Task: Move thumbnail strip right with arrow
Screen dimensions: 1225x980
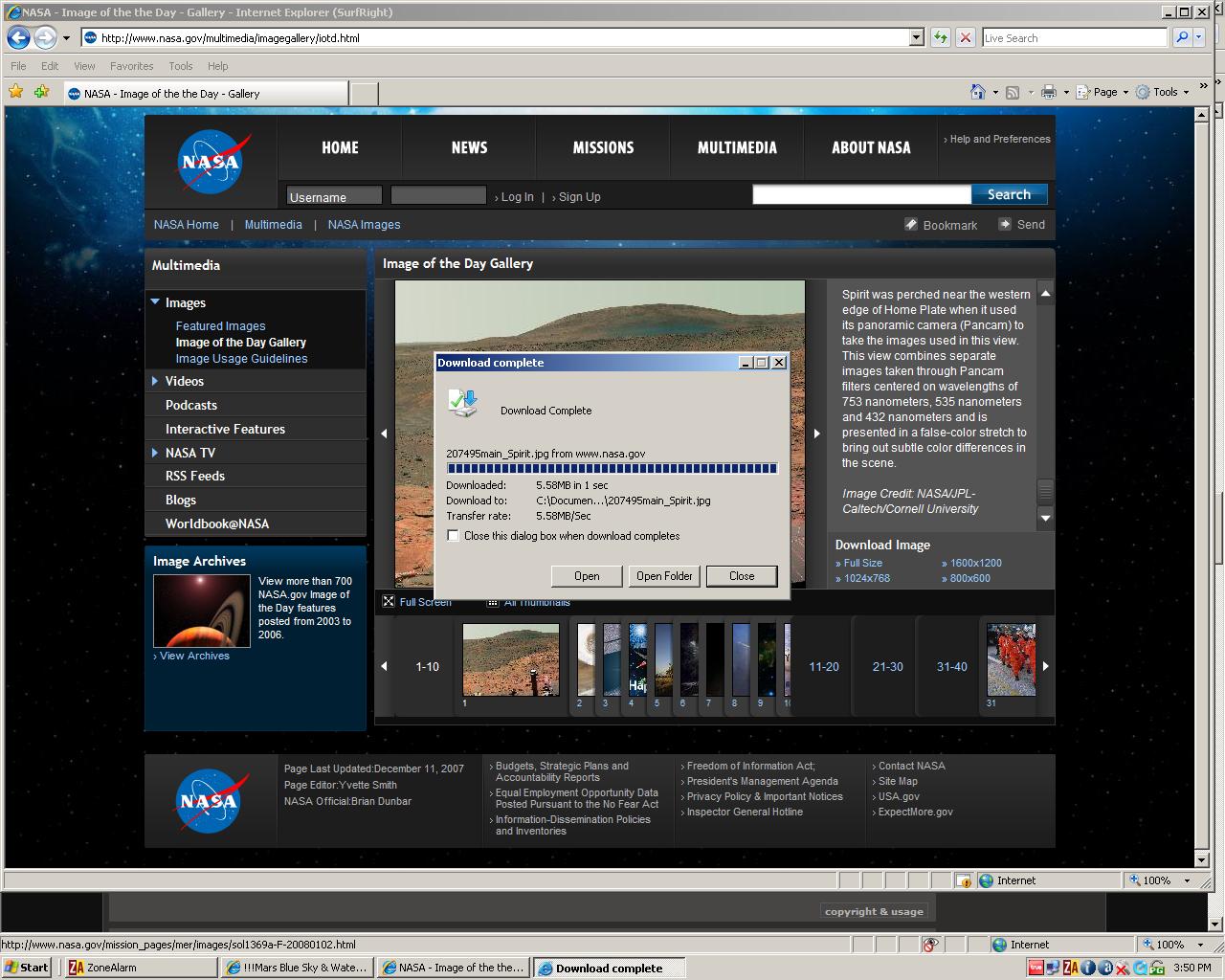Action: point(1045,666)
